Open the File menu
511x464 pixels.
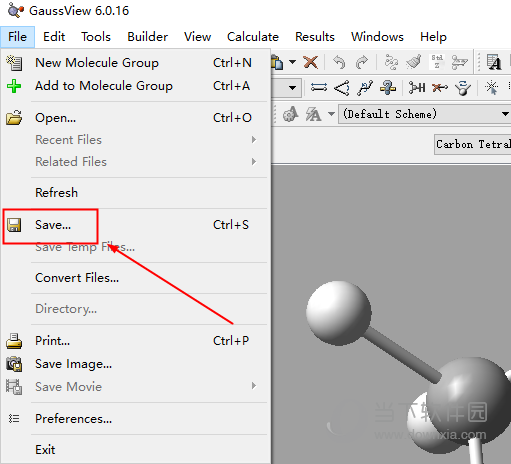17,37
